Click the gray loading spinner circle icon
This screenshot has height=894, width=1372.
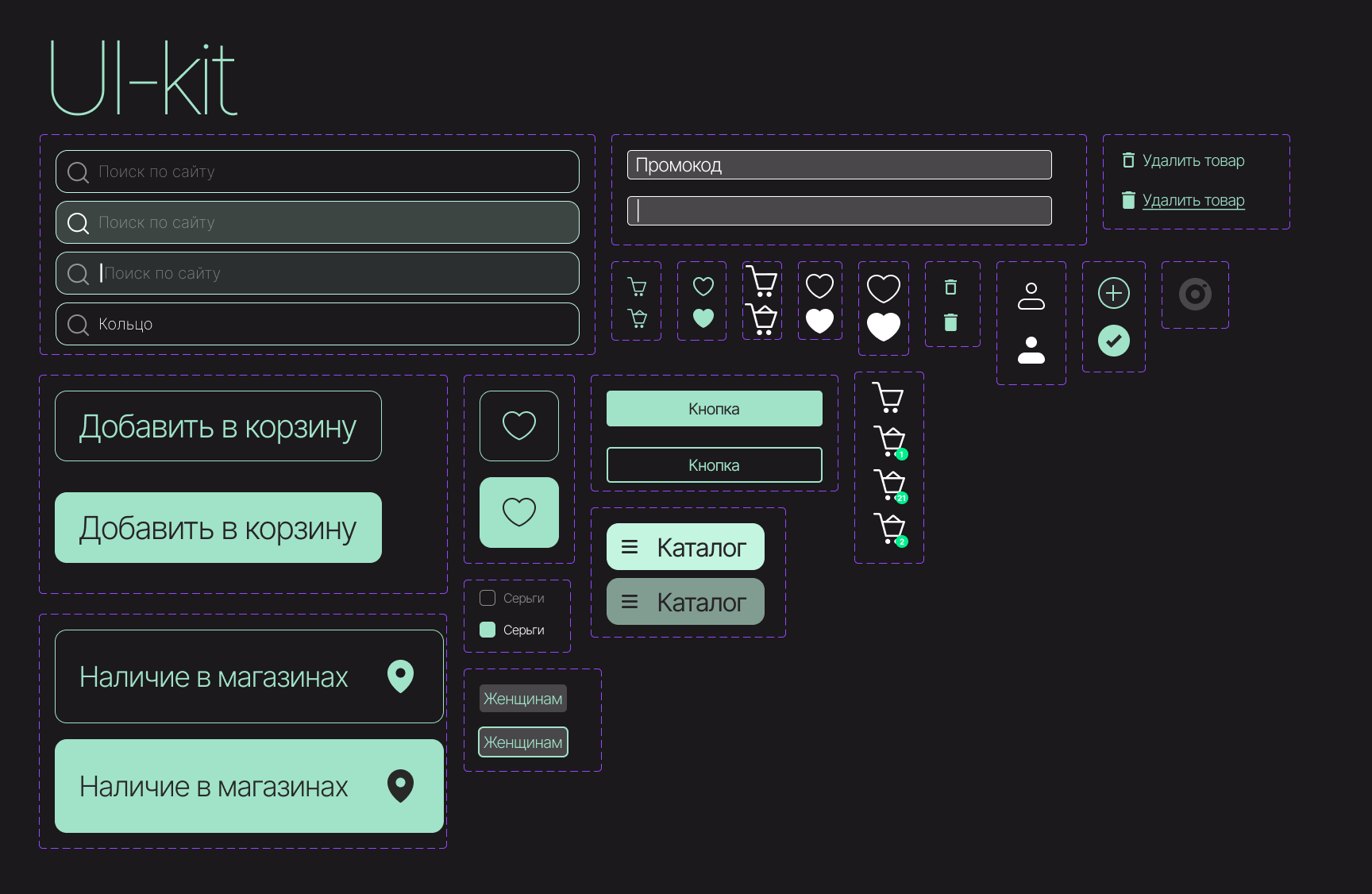point(1195,295)
